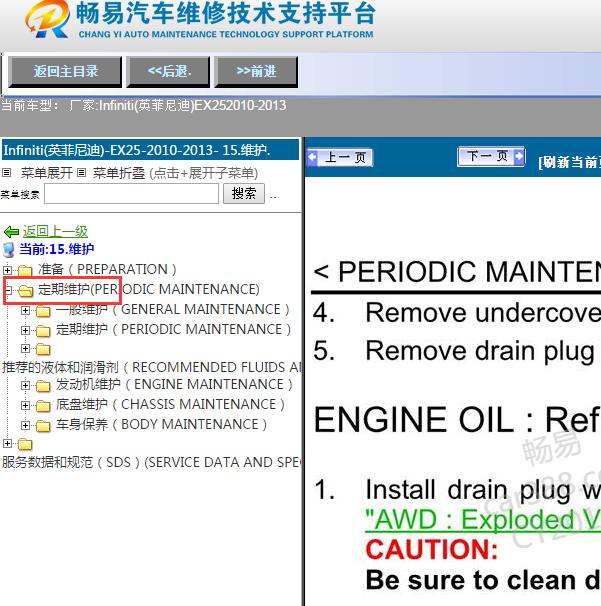Expand the 服务数据和规范 (SDS) node

tap(7, 443)
